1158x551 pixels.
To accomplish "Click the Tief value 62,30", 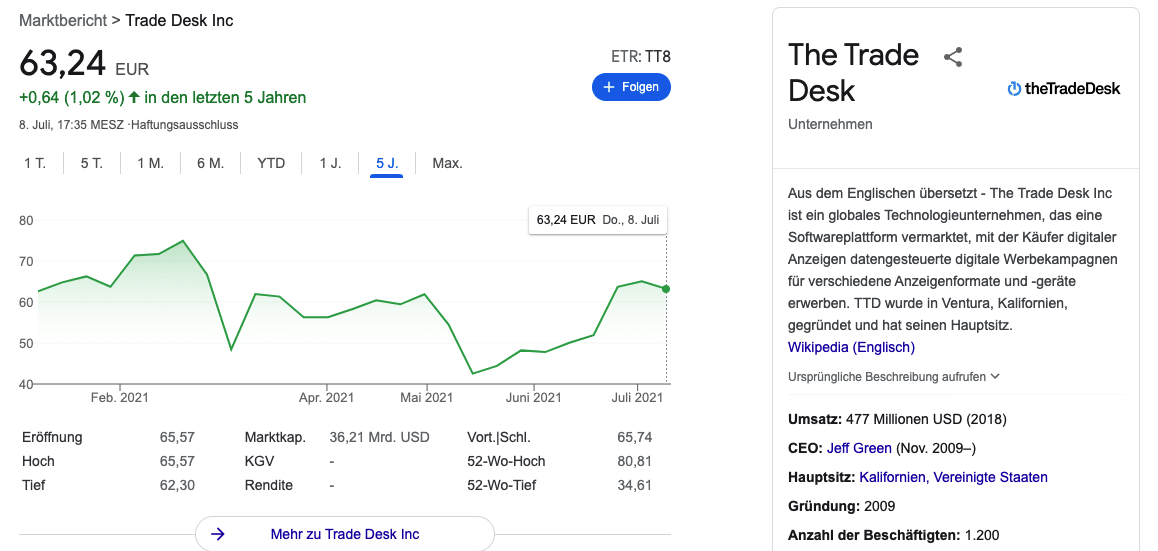I will pos(177,485).
